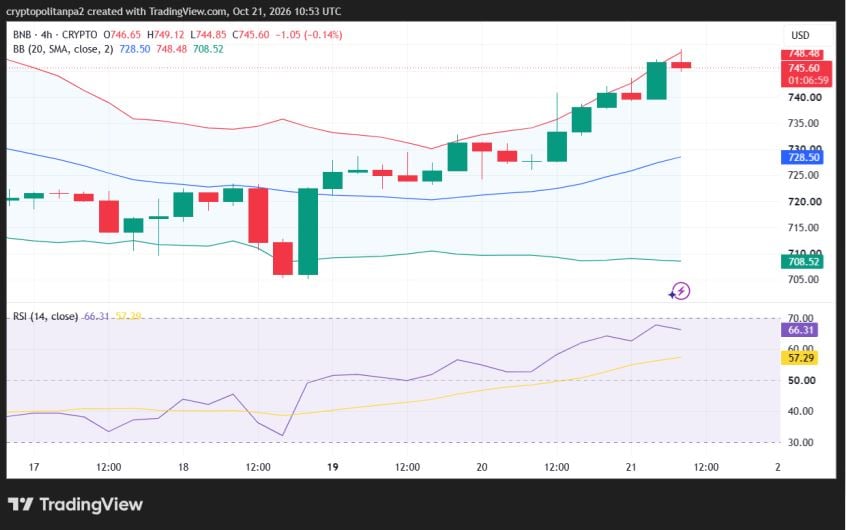Click the close value C745.60
This screenshot has height=530, width=846.
point(251,35)
